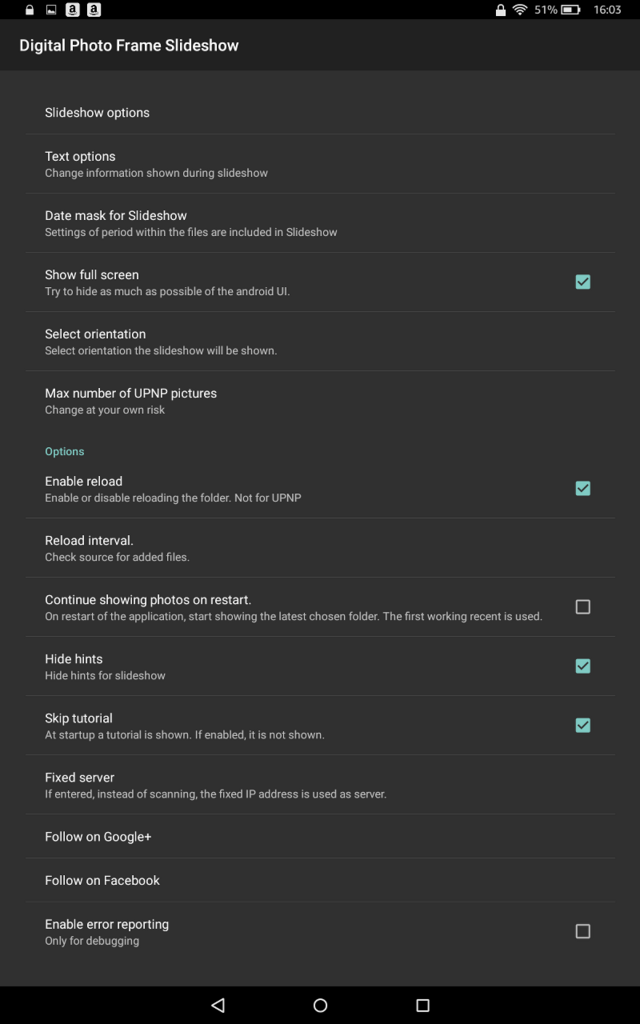Tap the recent apps square icon
This screenshot has width=640, height=1024.
tap(423, 1004)
